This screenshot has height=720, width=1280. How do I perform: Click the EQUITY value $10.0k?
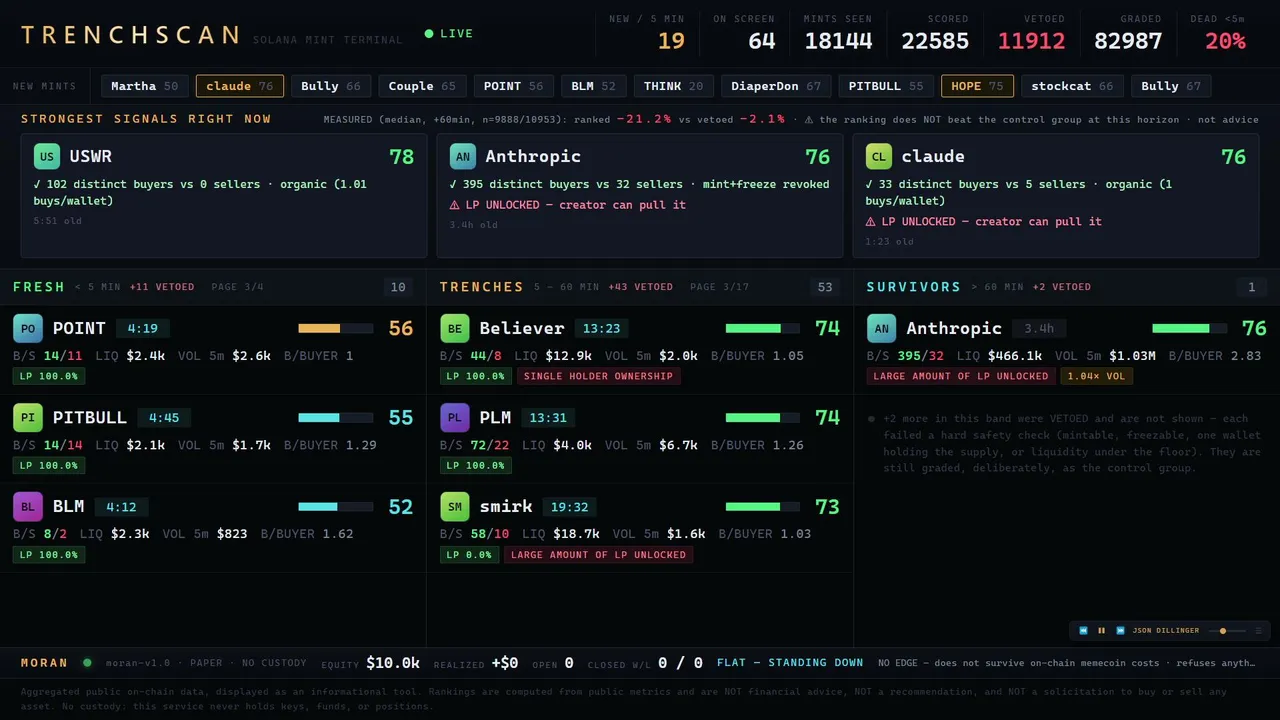click(x=393, y=662)
